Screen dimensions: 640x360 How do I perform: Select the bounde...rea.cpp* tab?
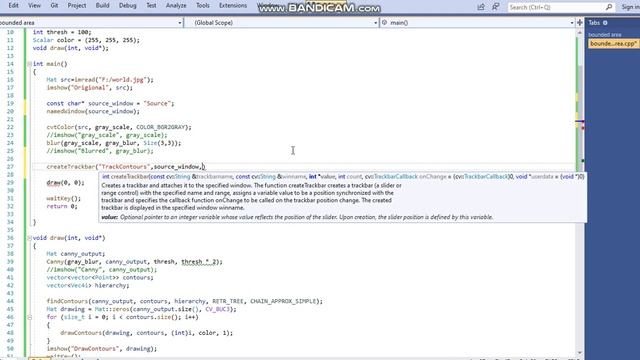pos(613,43)
